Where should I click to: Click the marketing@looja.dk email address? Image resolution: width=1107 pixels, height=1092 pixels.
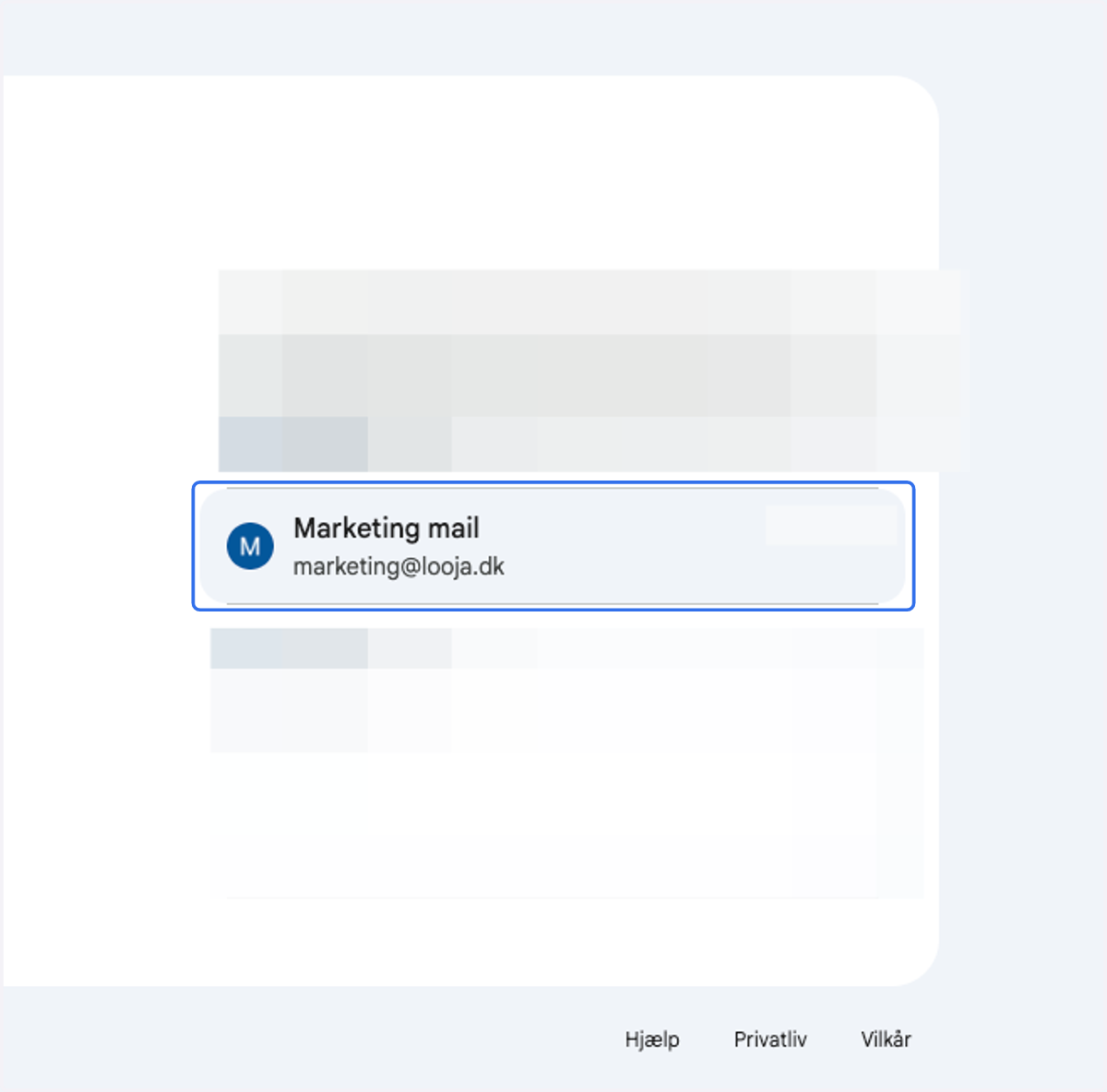click(399, 566)
